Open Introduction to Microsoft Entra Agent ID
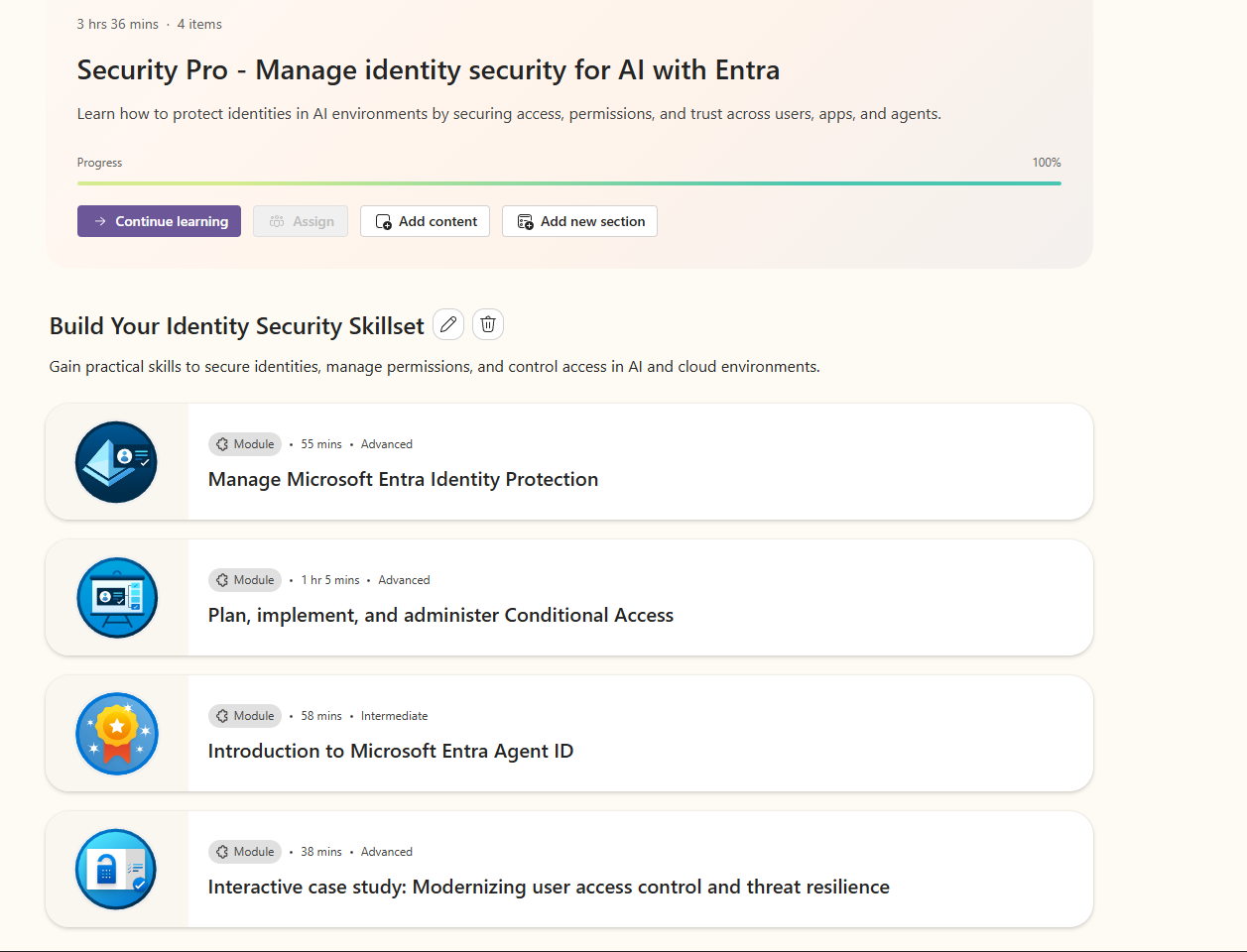 (x=391, y=751)
